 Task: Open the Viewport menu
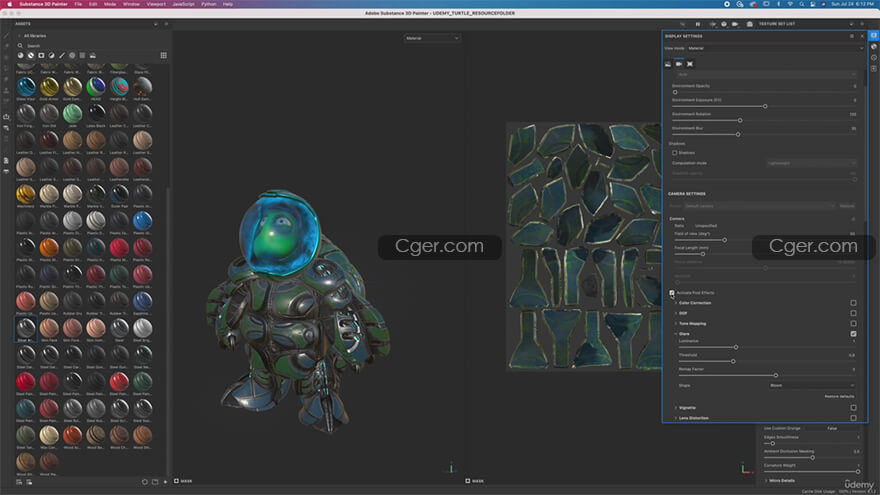156,4
